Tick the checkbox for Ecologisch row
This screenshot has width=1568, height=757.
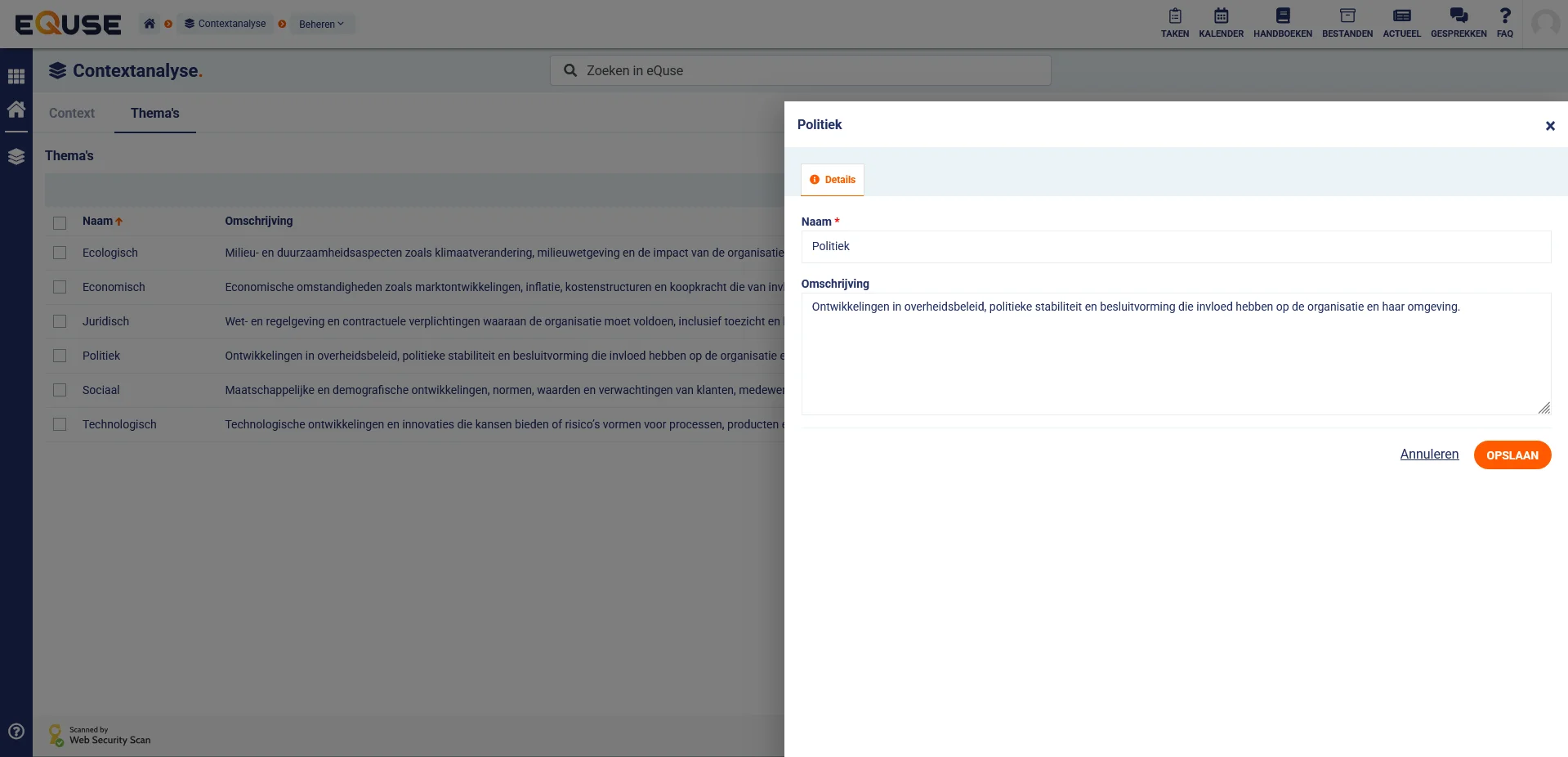(x=60, y=253)
